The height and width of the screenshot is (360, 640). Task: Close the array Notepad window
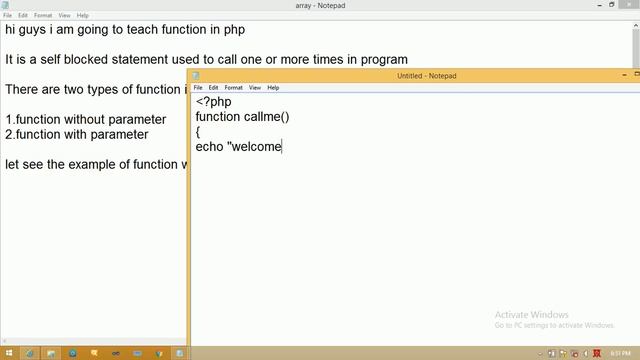(629, 4)
